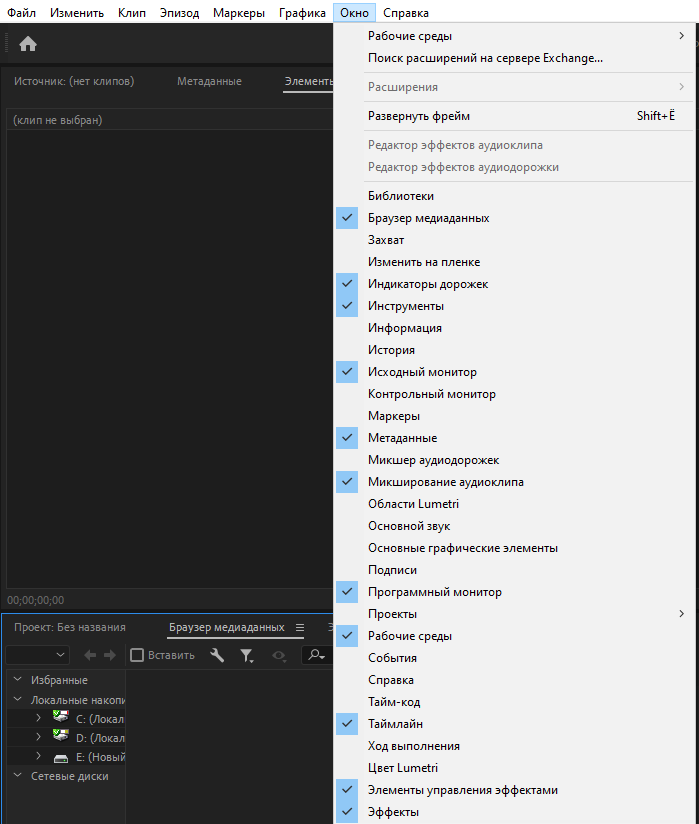Collapse the Сетевые диски node

(x=17, y=776)
